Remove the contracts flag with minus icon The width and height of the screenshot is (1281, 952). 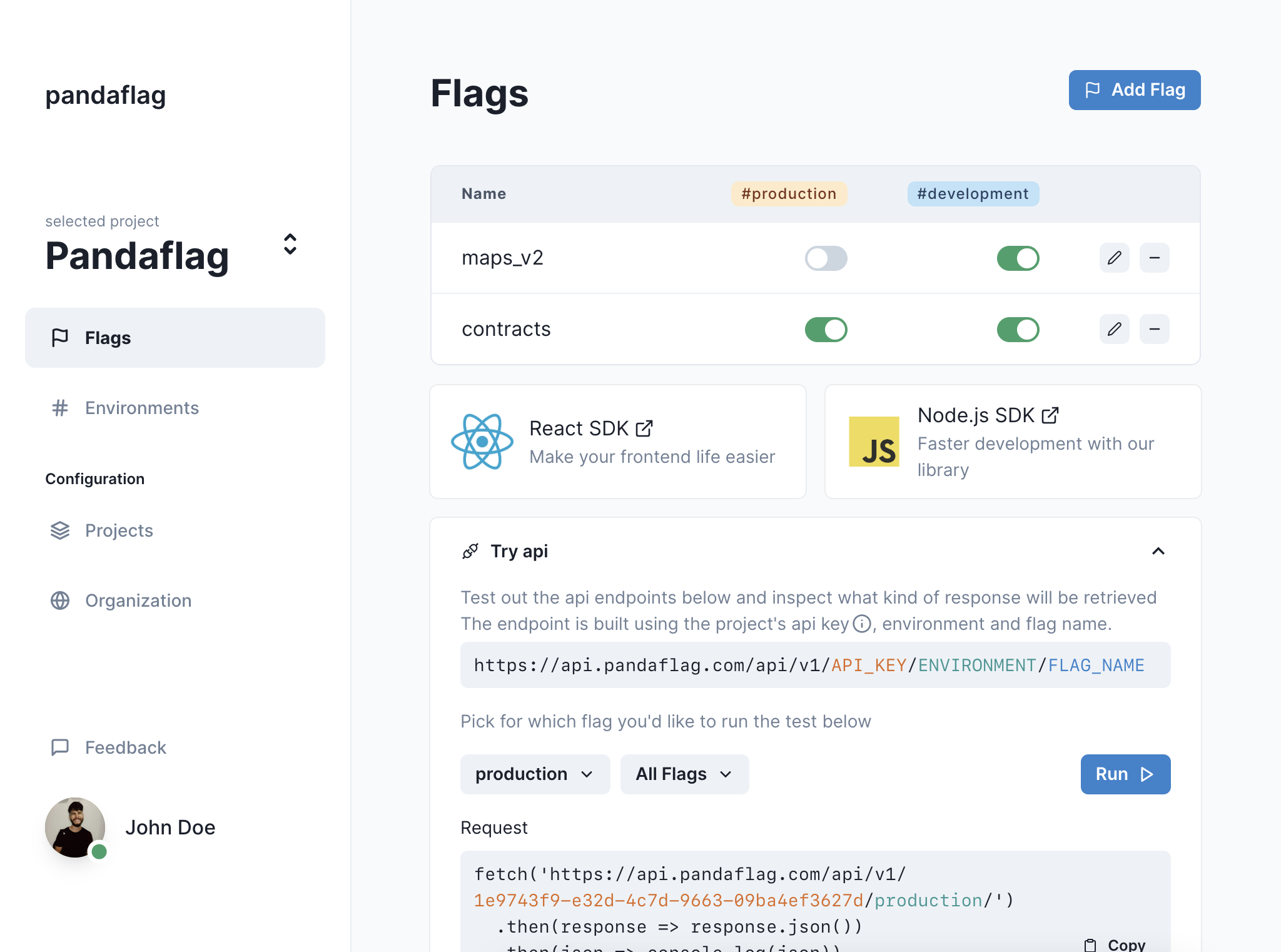point(1154,329)
